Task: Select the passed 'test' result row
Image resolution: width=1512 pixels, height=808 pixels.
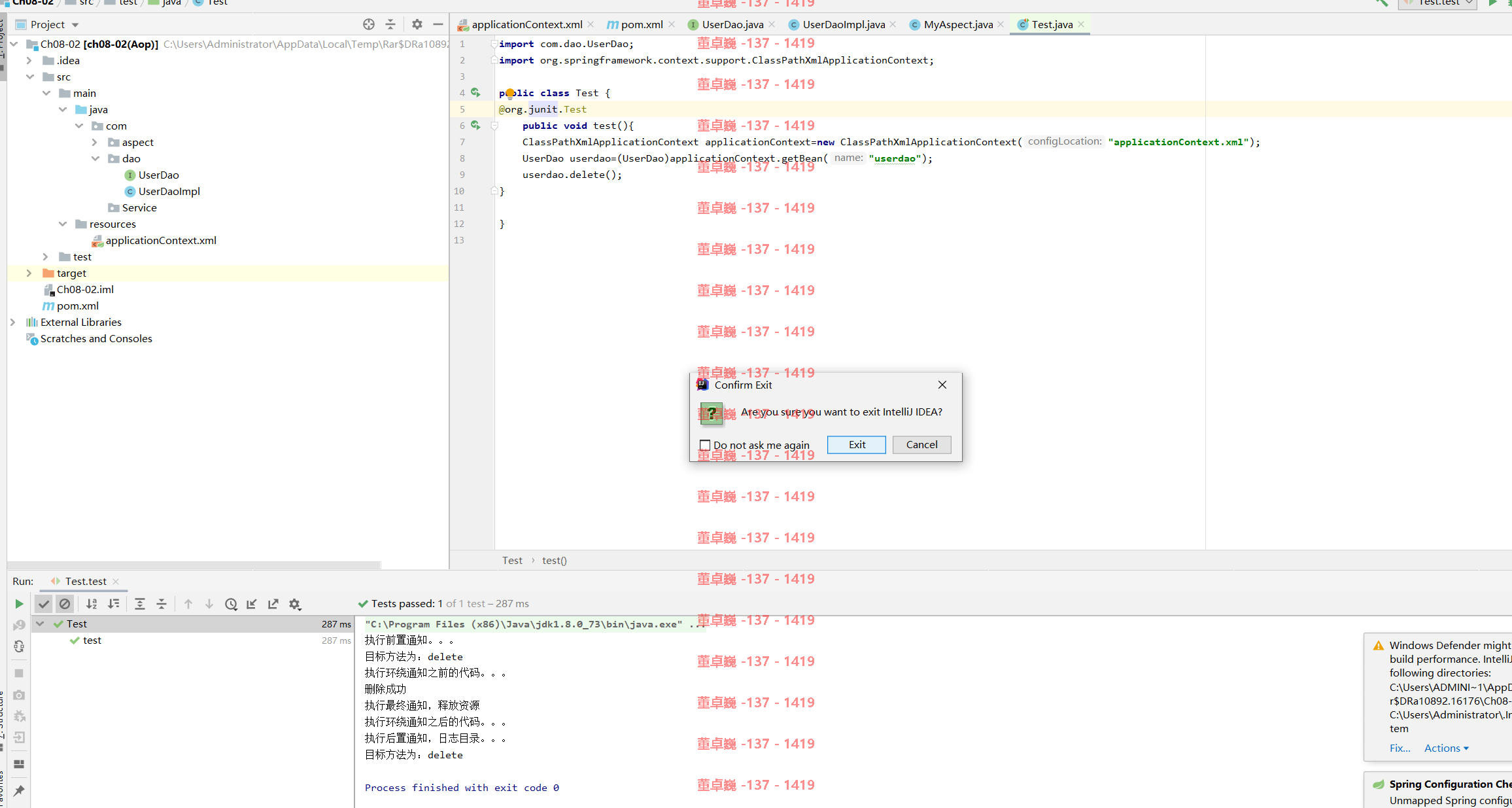Action: click(192, 641)
